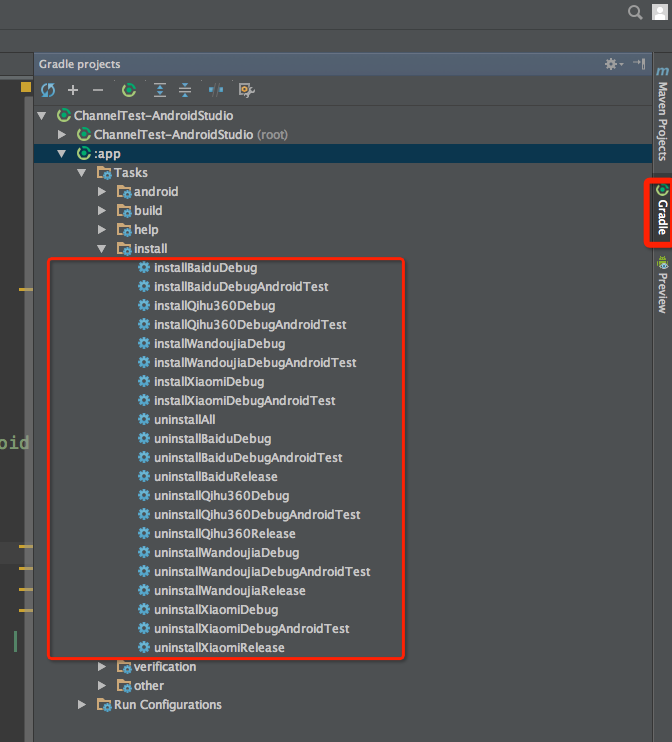Image resolution: width=672 pixels, height=742 pixels.
Task: Select uninstallWandoujiaRelease task
Action: [x=230, y=591]
